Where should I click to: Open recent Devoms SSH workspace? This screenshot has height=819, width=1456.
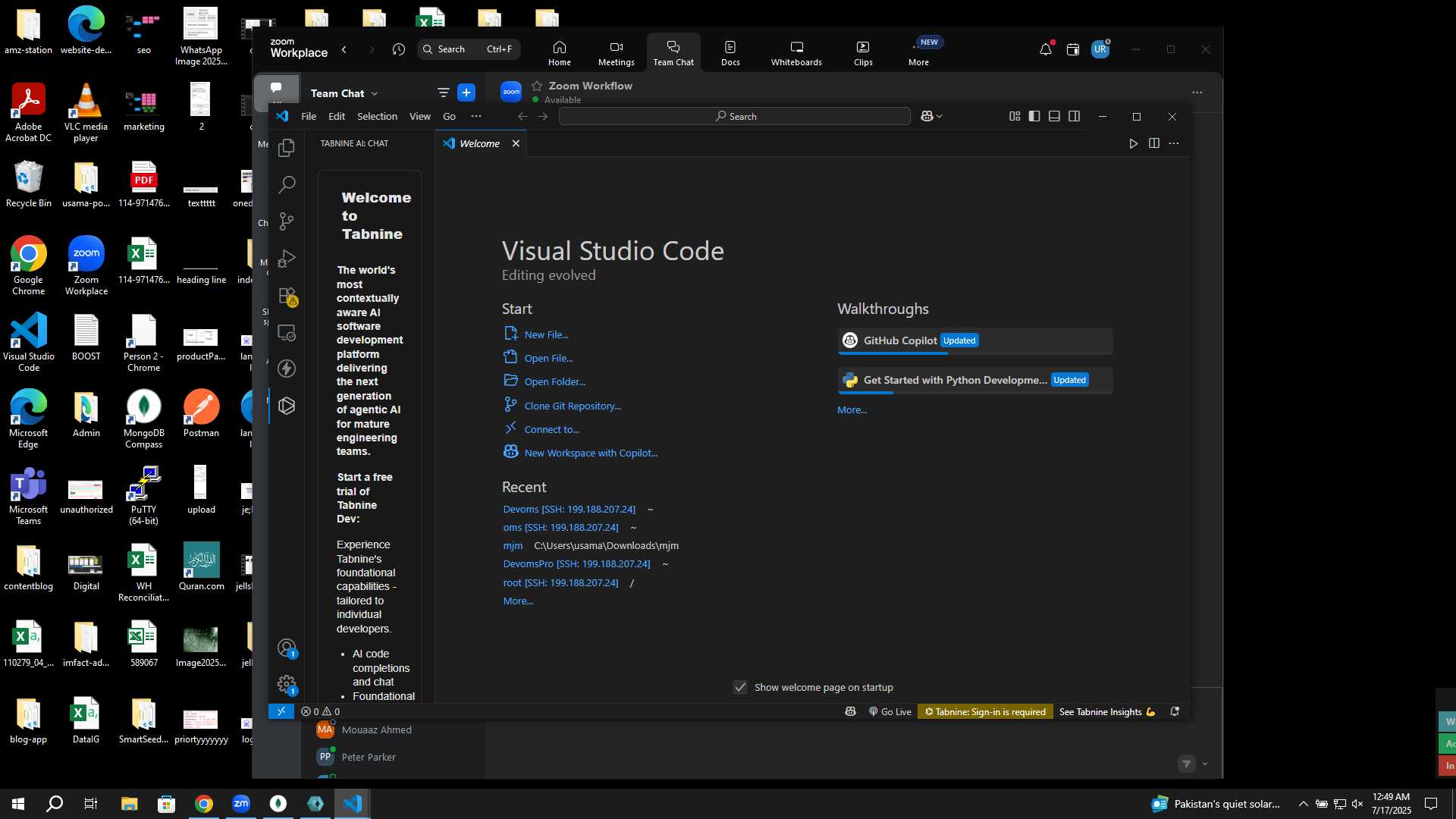tap(569, 509)
